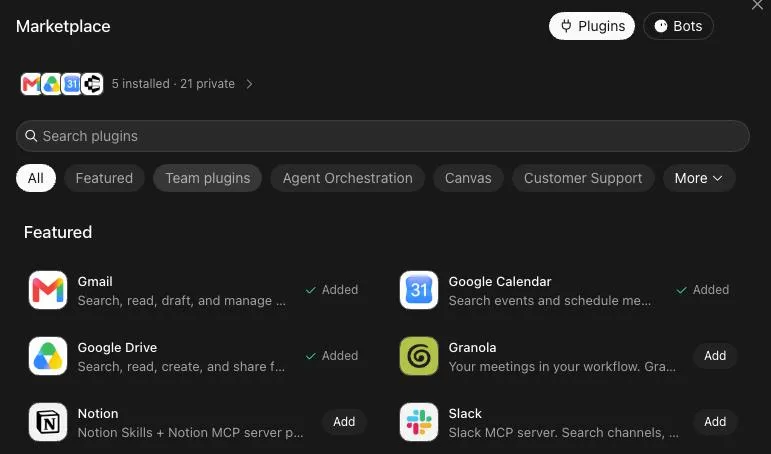Open the Notion plugin title

point(98,413)
